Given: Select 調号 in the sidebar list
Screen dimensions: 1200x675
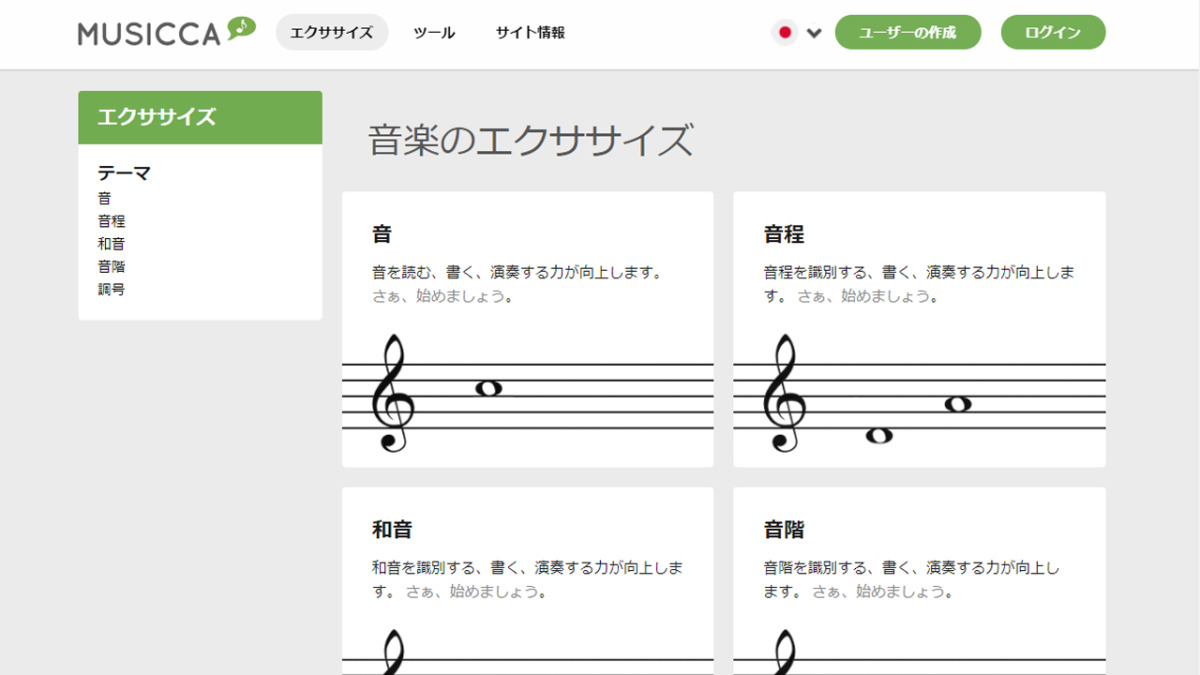Looking at the screenshot, I should pyautogui.click(x=112, y=290).
